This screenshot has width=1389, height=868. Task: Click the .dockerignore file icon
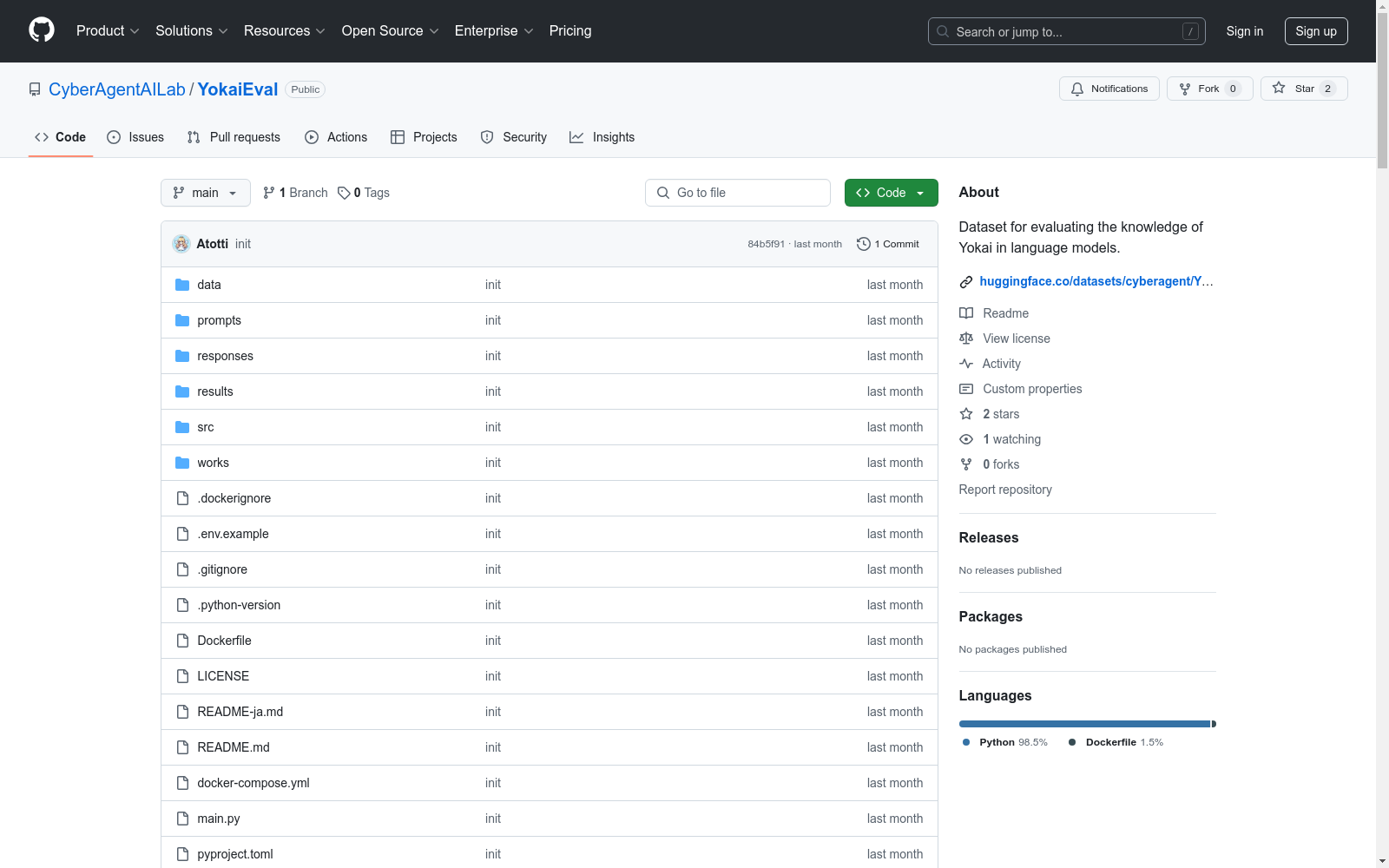pyautogui.click(x=182, y=498)
